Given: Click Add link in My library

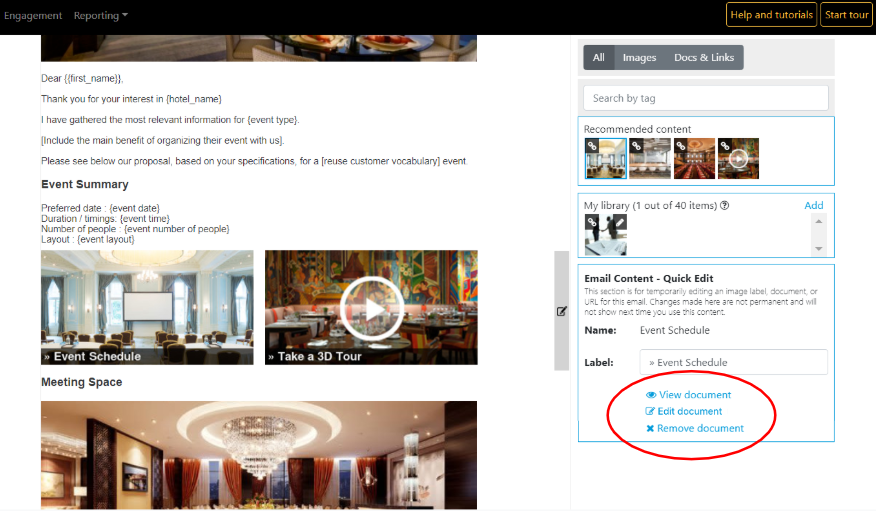Looking at the screenshot, I should (814, 206).
